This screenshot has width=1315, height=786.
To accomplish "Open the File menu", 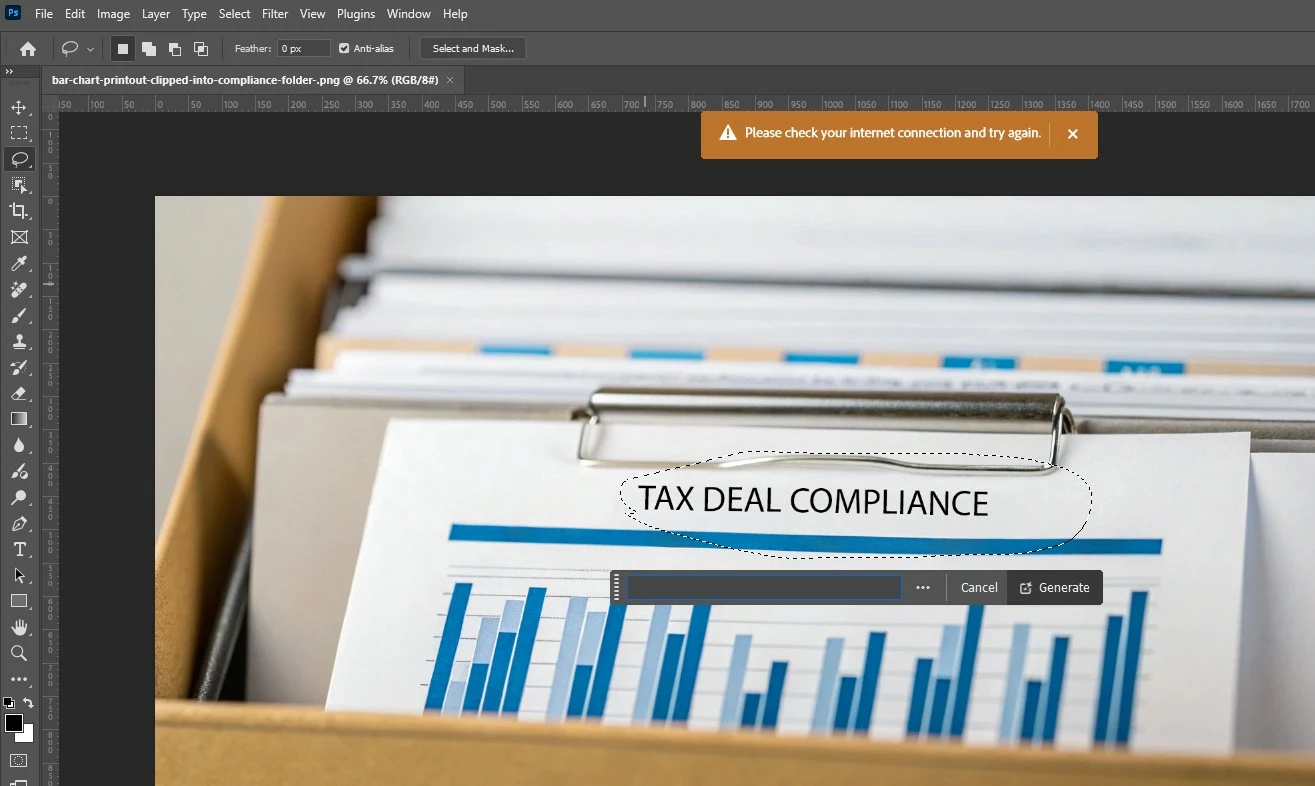I will point(45,14).
